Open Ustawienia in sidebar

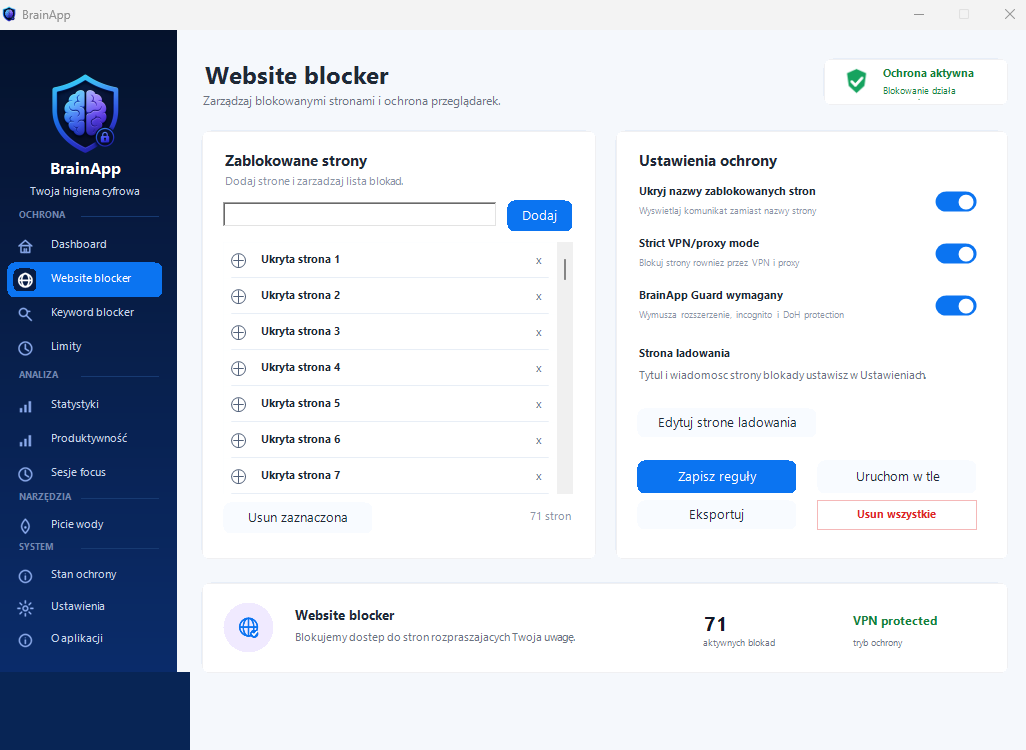(x=84, y=607)
